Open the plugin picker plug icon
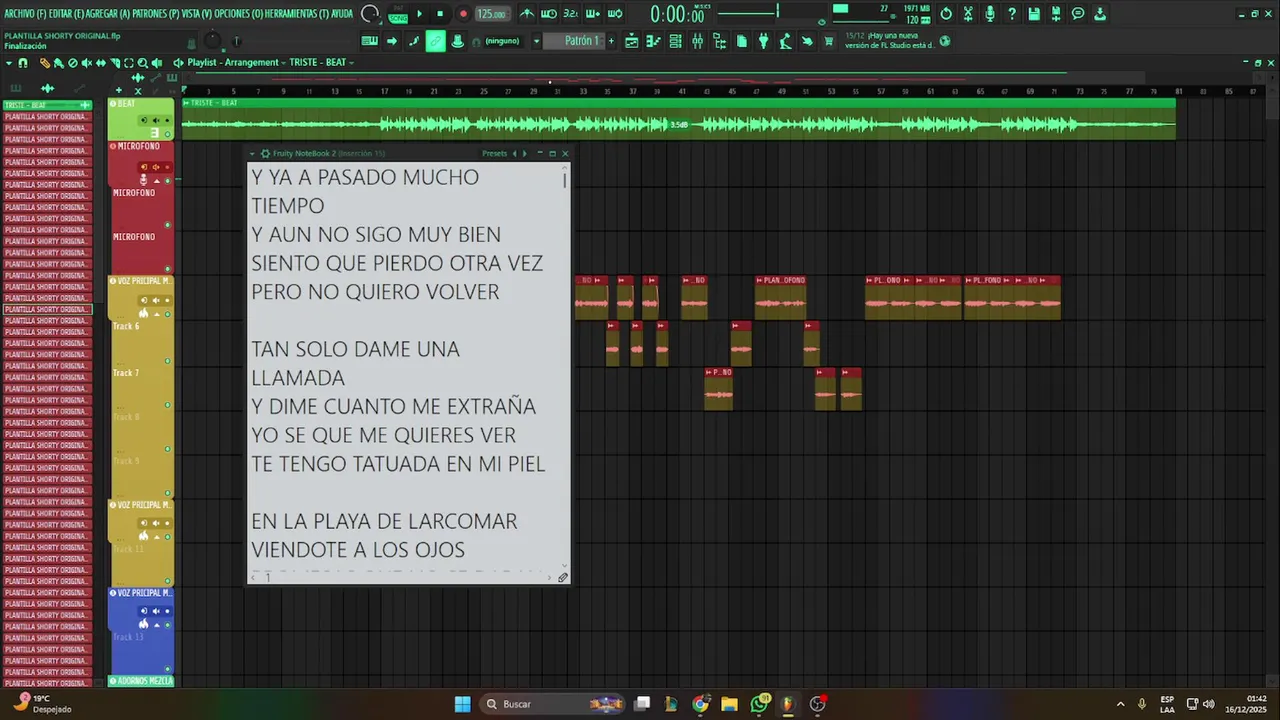1280x720 pixels. (763, 41)
